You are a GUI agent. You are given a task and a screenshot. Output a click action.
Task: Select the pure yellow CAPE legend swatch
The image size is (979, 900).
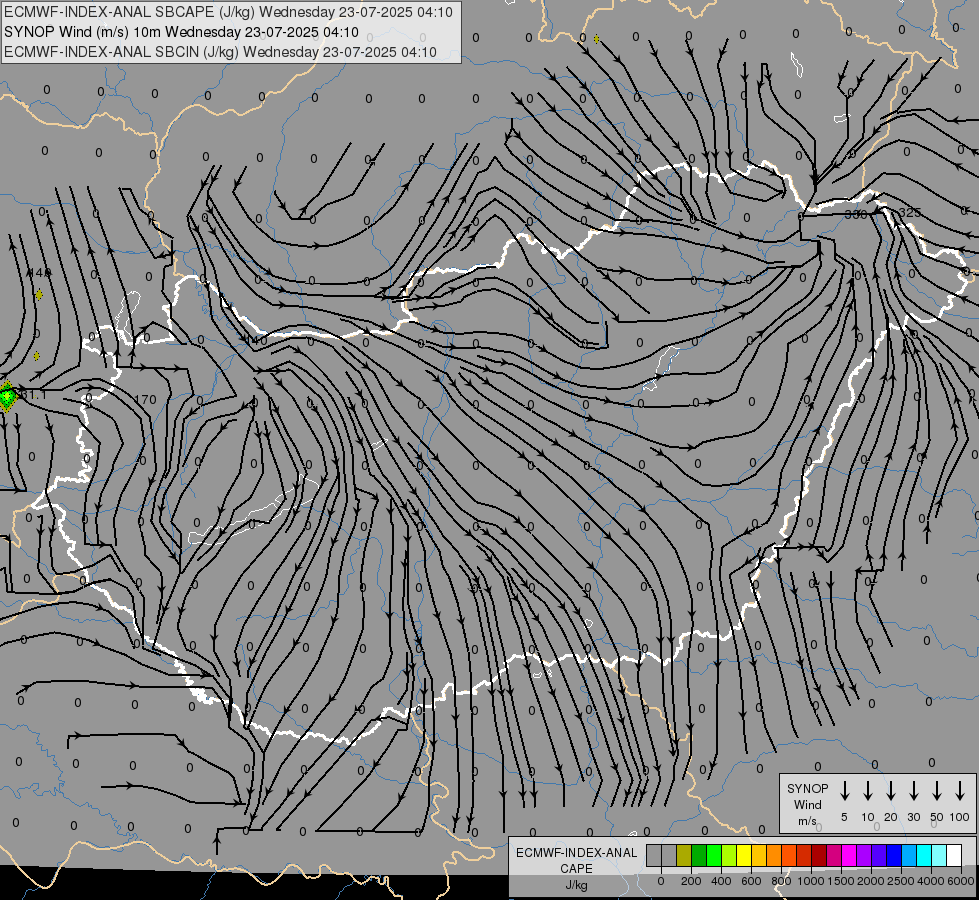[x=744, y=855]
